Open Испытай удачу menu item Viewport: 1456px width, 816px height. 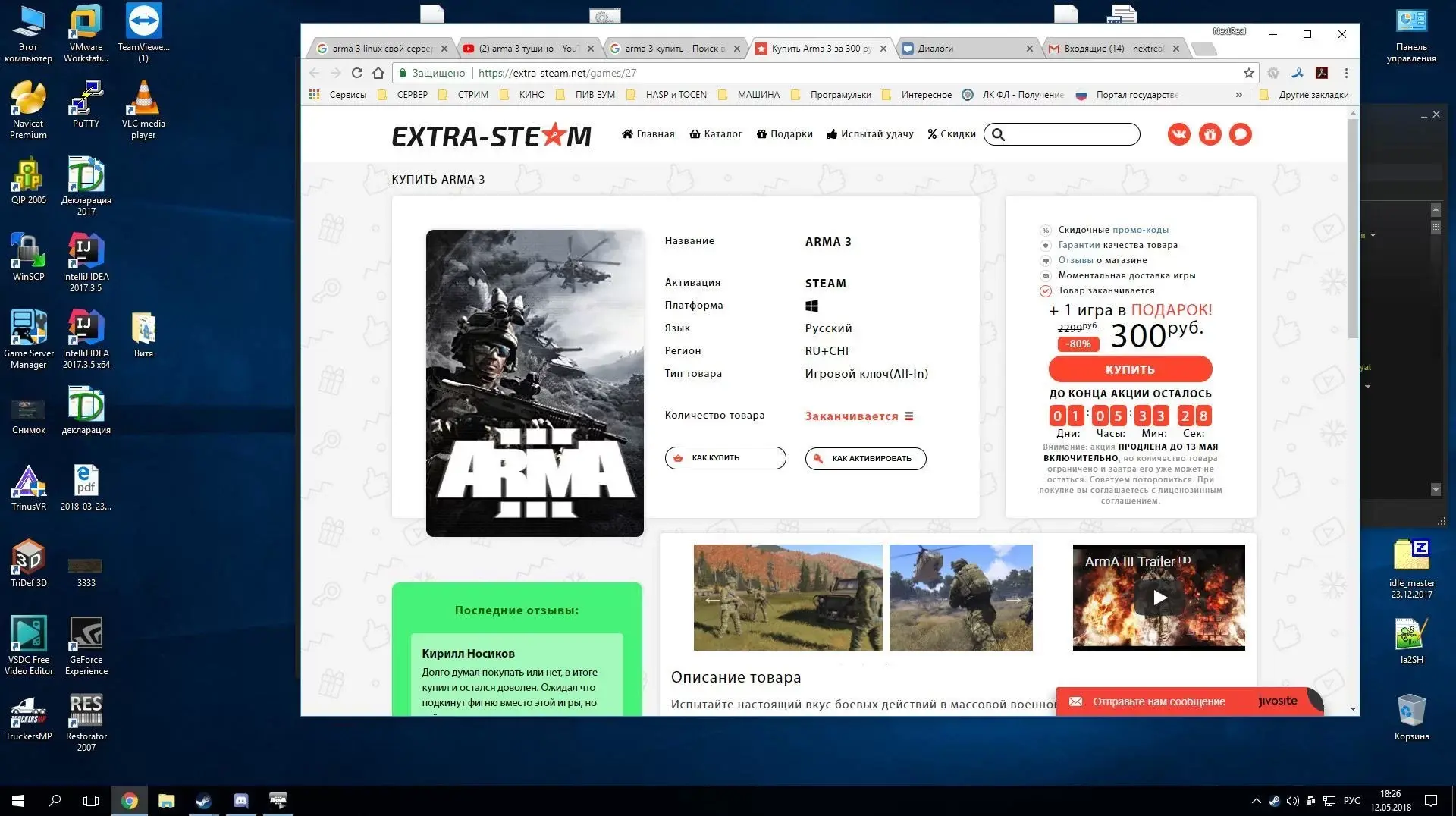pyautogui.click(x=870, y=134)
